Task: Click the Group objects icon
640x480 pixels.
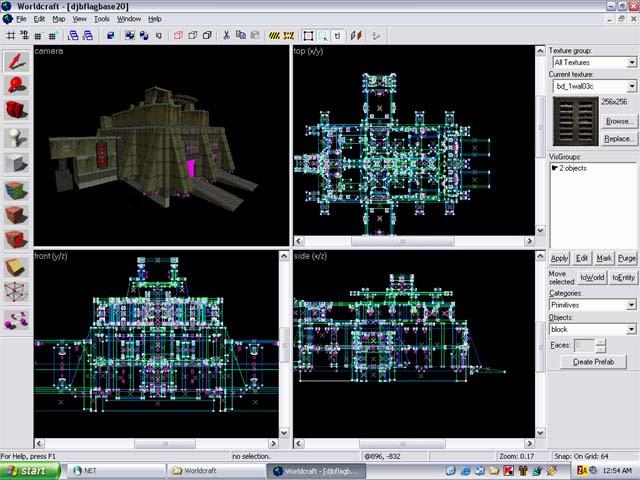Action: [x=130, y=36]
